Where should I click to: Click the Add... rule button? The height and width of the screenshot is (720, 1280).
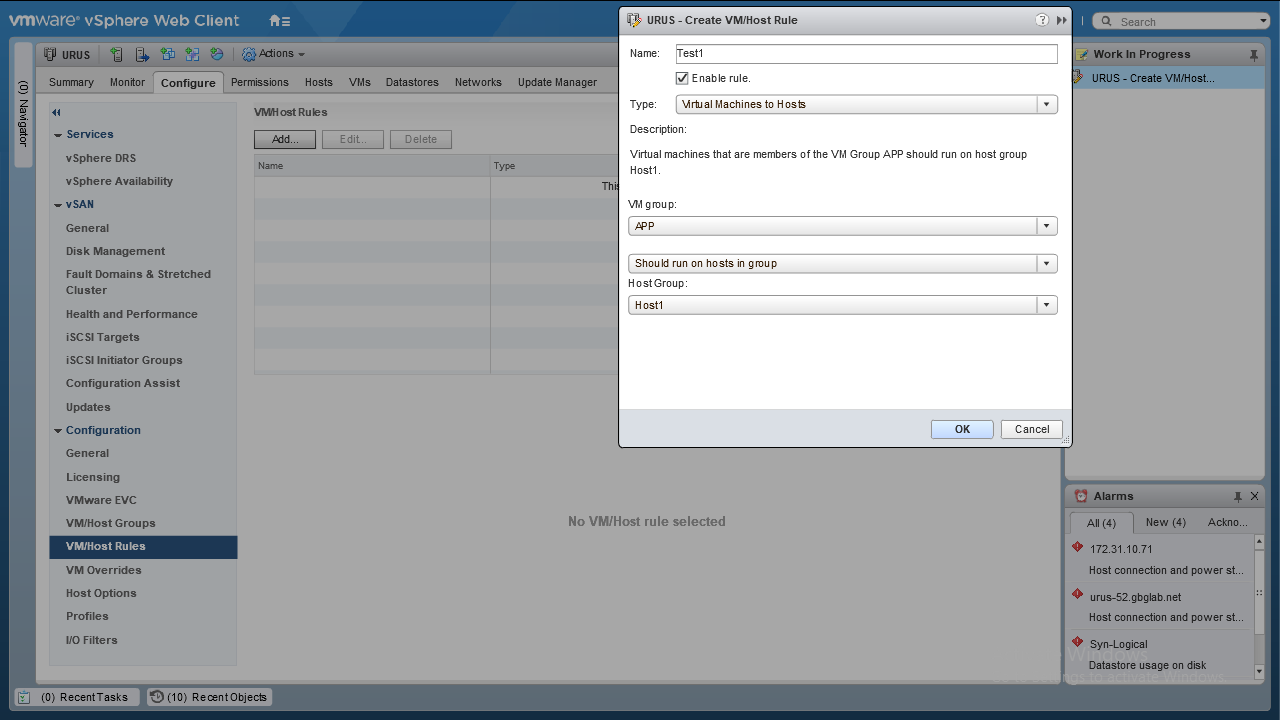[285, 140]
